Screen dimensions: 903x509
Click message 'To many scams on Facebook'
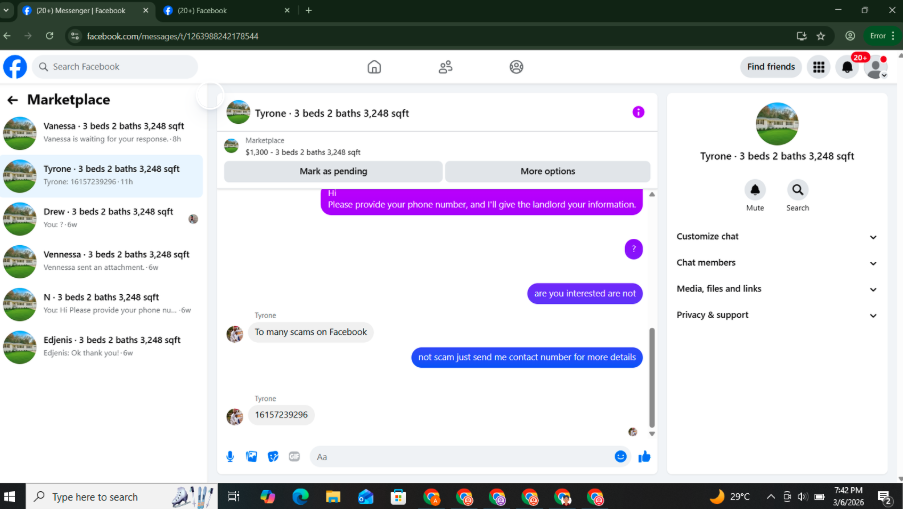click(310, 332)
